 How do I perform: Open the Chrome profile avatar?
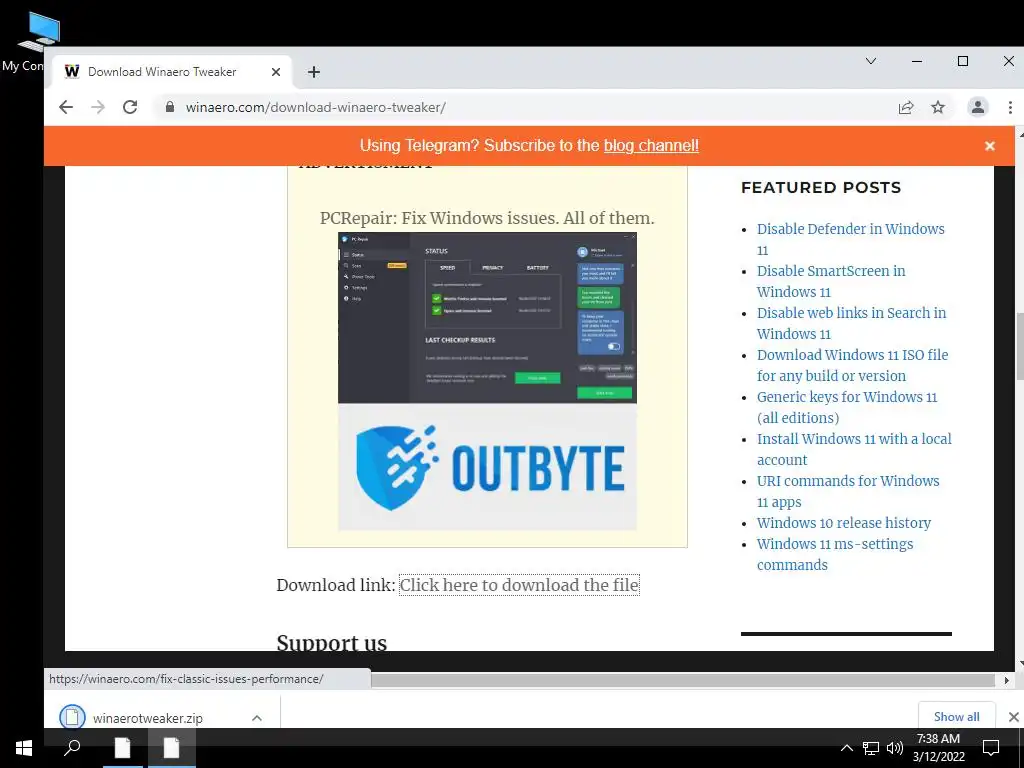point(978,107)
